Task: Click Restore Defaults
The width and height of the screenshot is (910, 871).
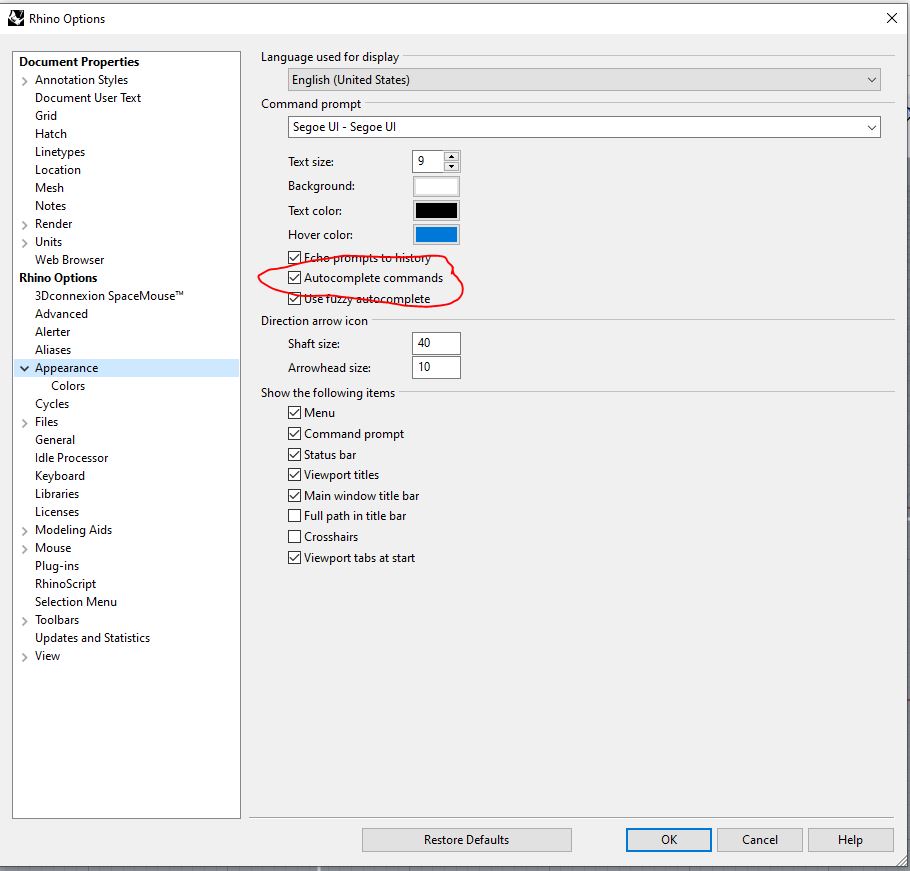Action: point(466,839)
